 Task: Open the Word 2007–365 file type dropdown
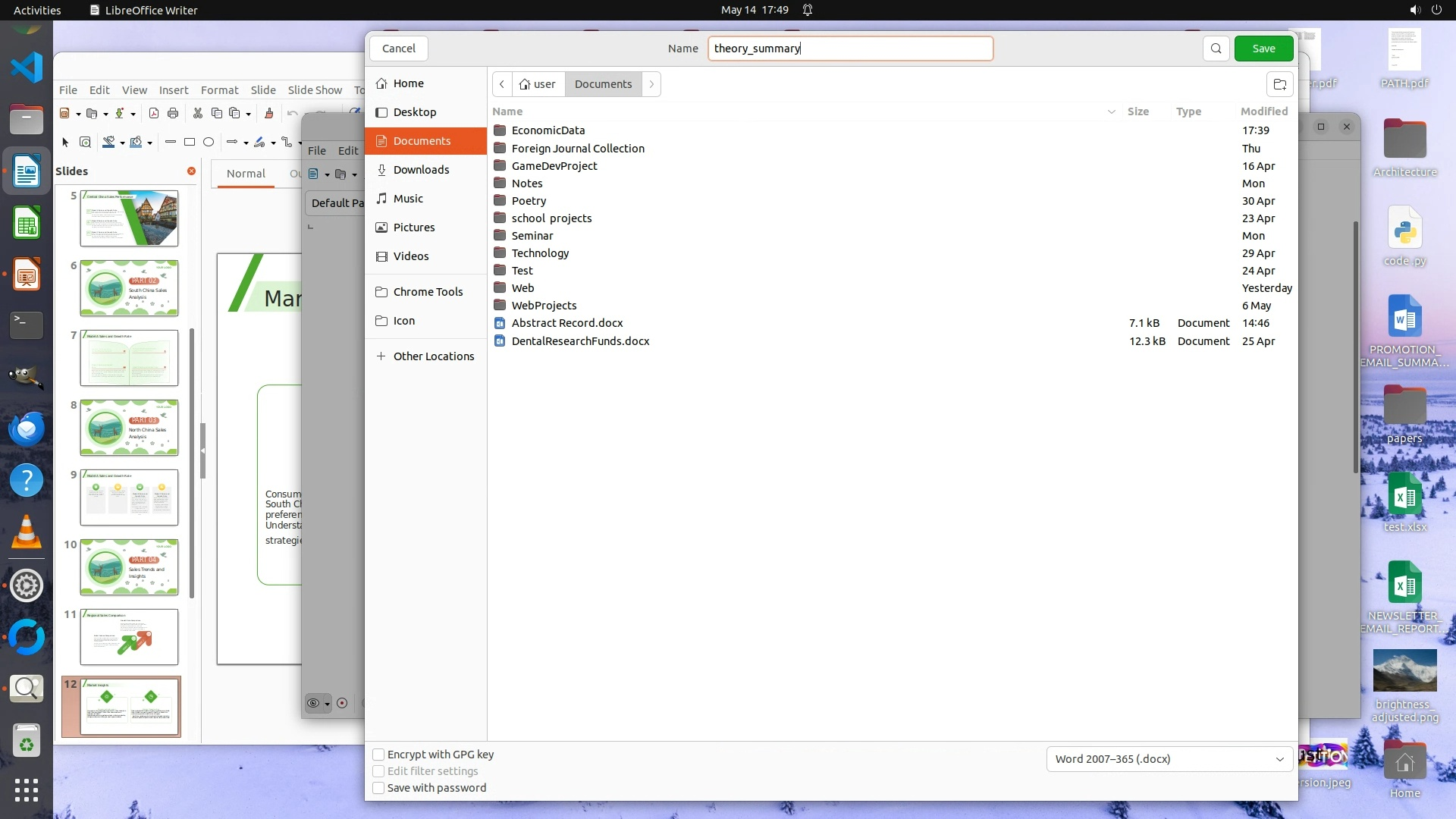(1169, 759)
